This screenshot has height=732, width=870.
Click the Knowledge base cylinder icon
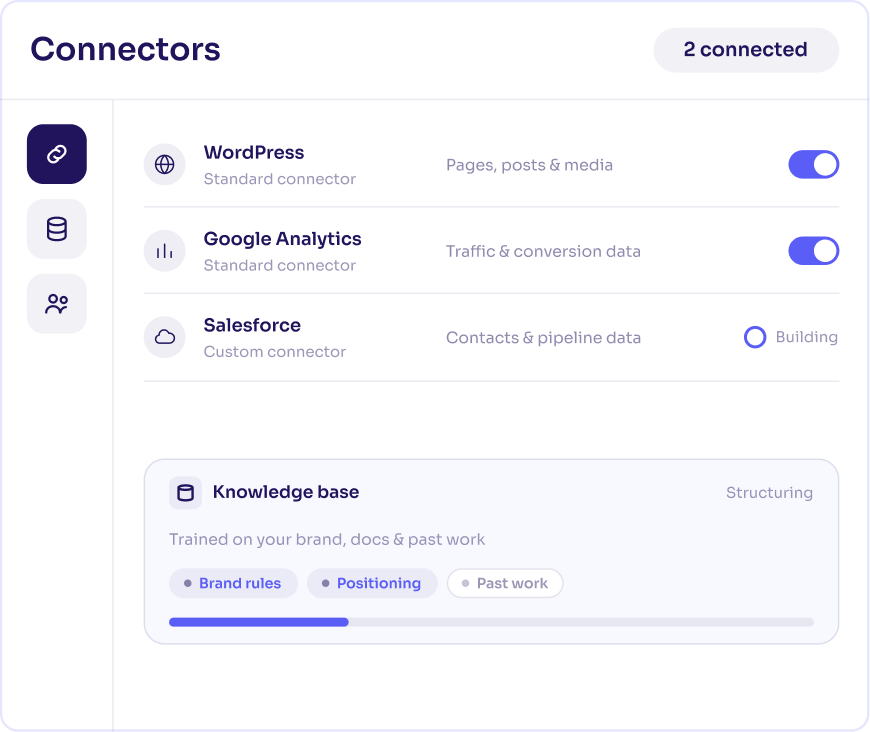point(185,492)
